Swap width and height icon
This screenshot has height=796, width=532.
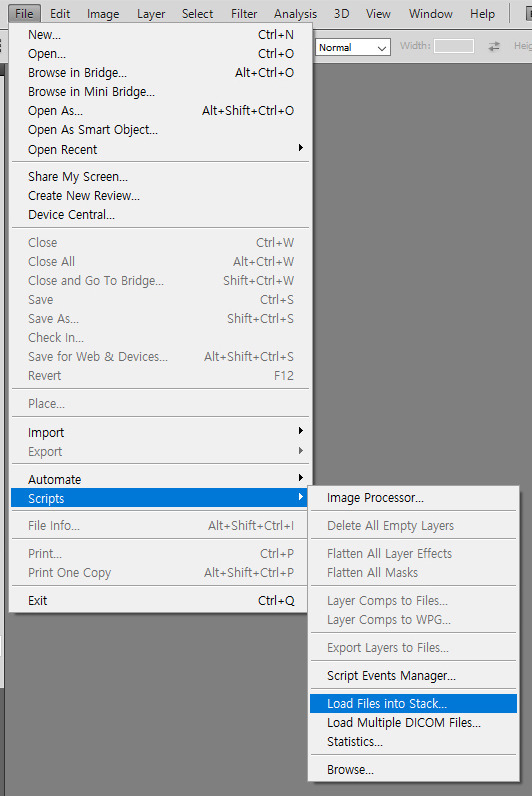494,47
